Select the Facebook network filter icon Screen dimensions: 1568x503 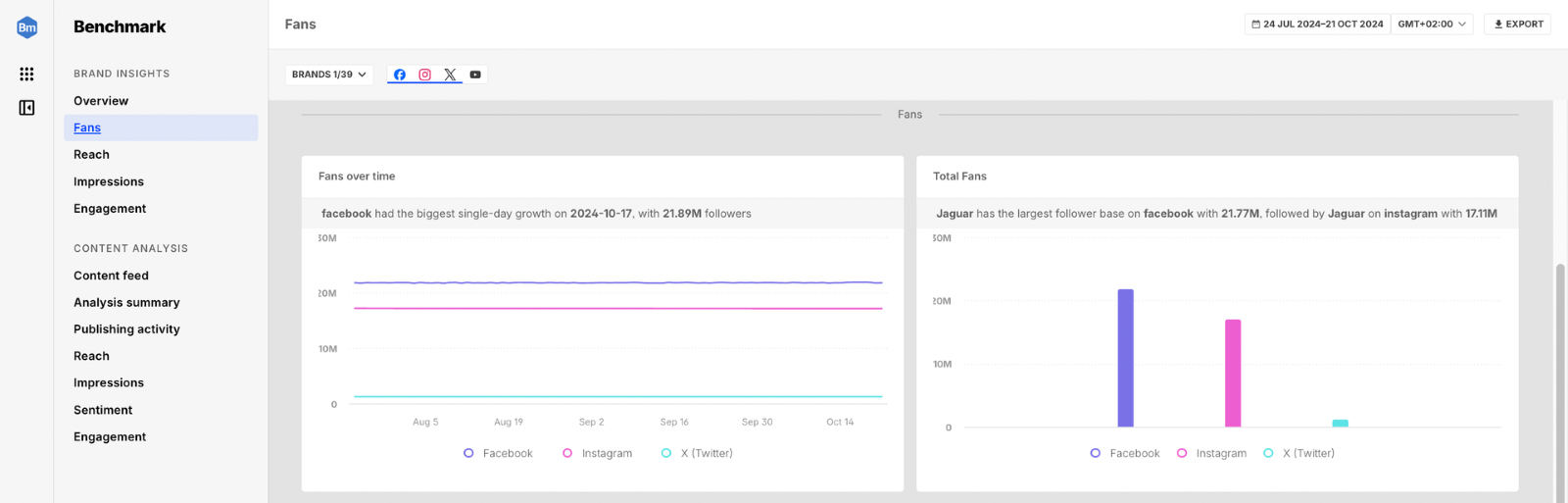[400, 75]
